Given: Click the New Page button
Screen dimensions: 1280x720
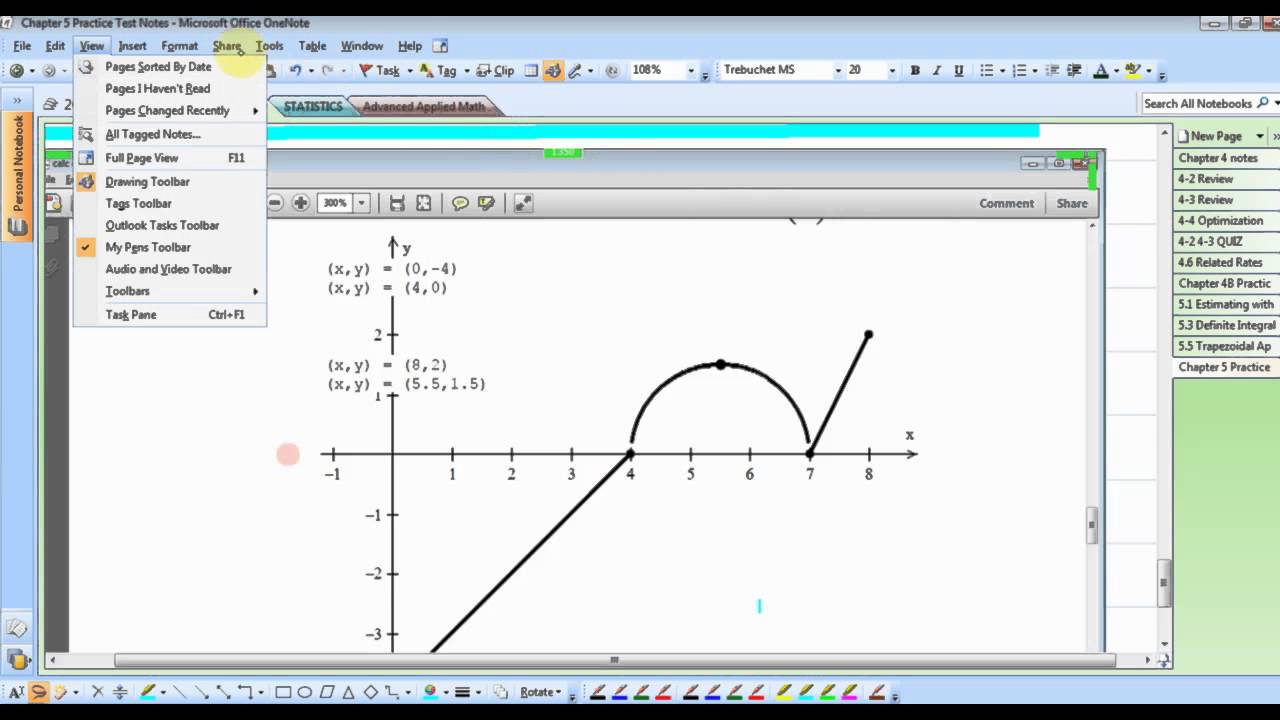Looking at the screenshot, I should [1214, 136].
